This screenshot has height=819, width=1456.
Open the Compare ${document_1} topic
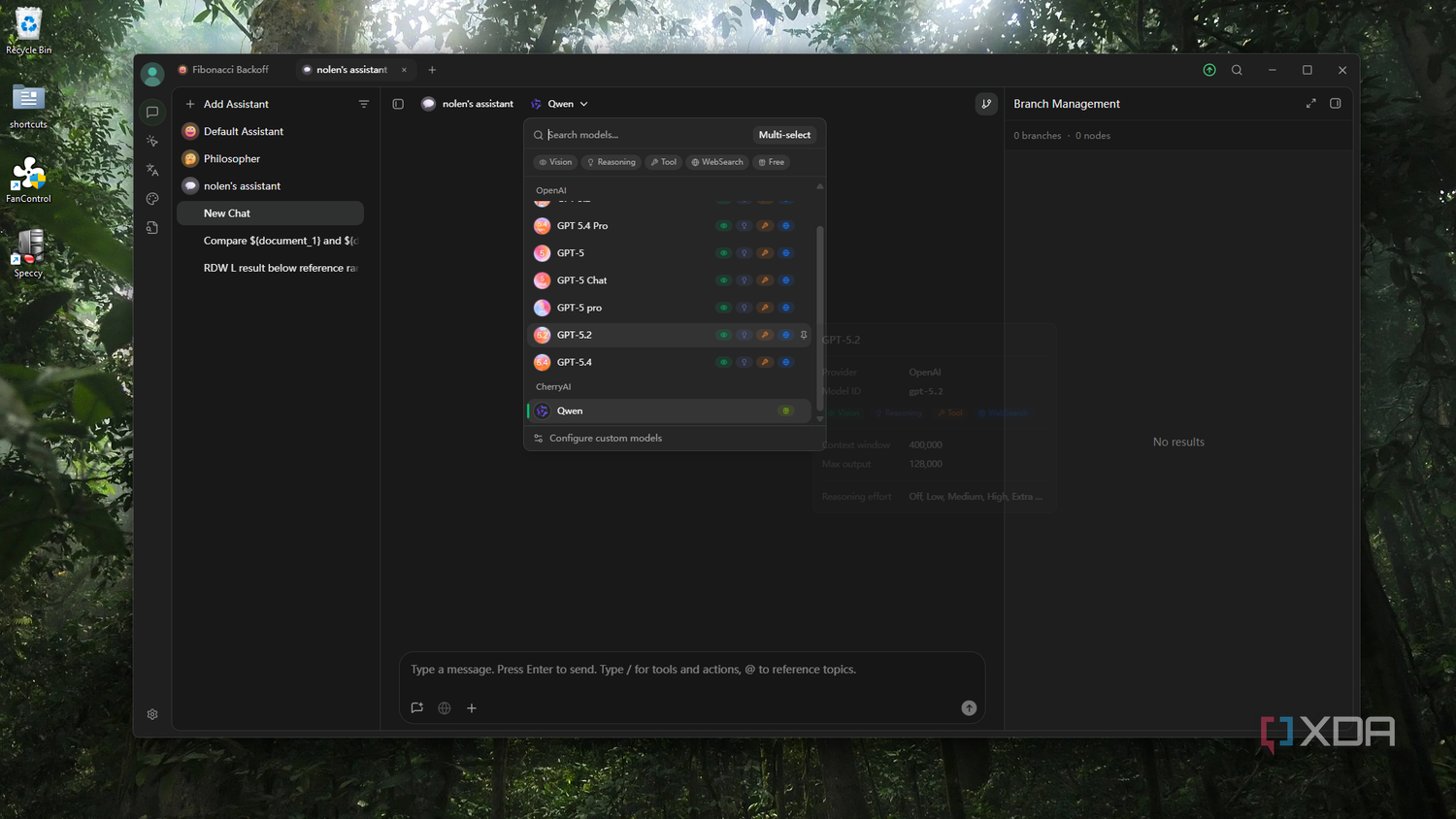click(271, 241)
